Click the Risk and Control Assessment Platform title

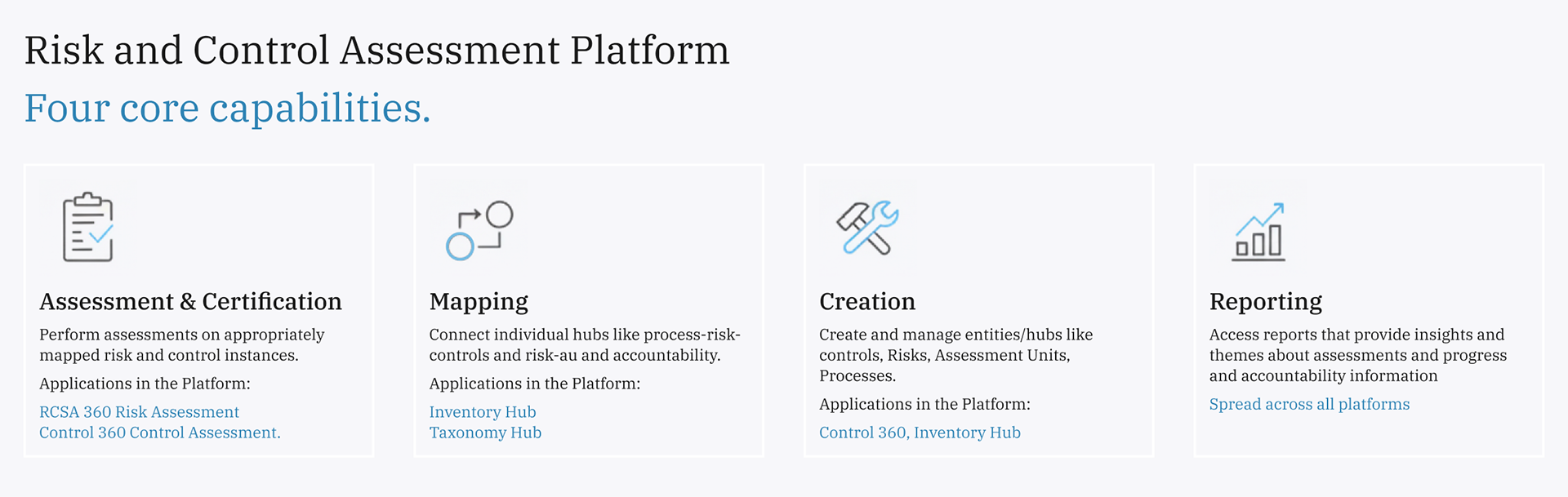coord(376,51)
